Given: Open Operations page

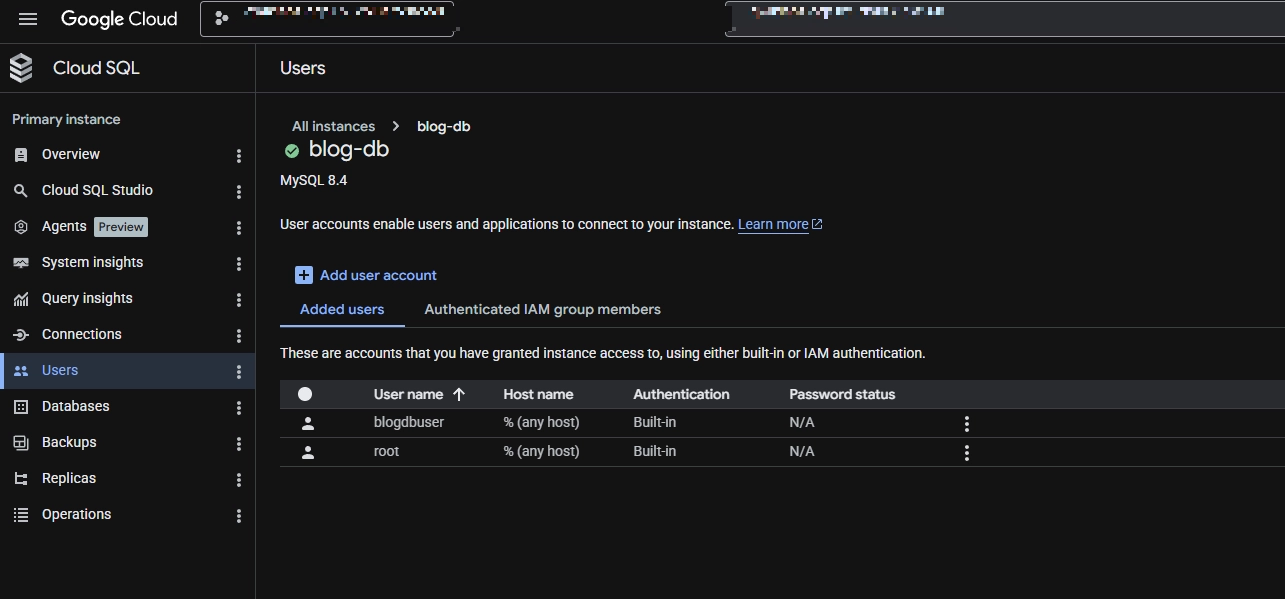Looking at the screenshot, I should 76,514.
